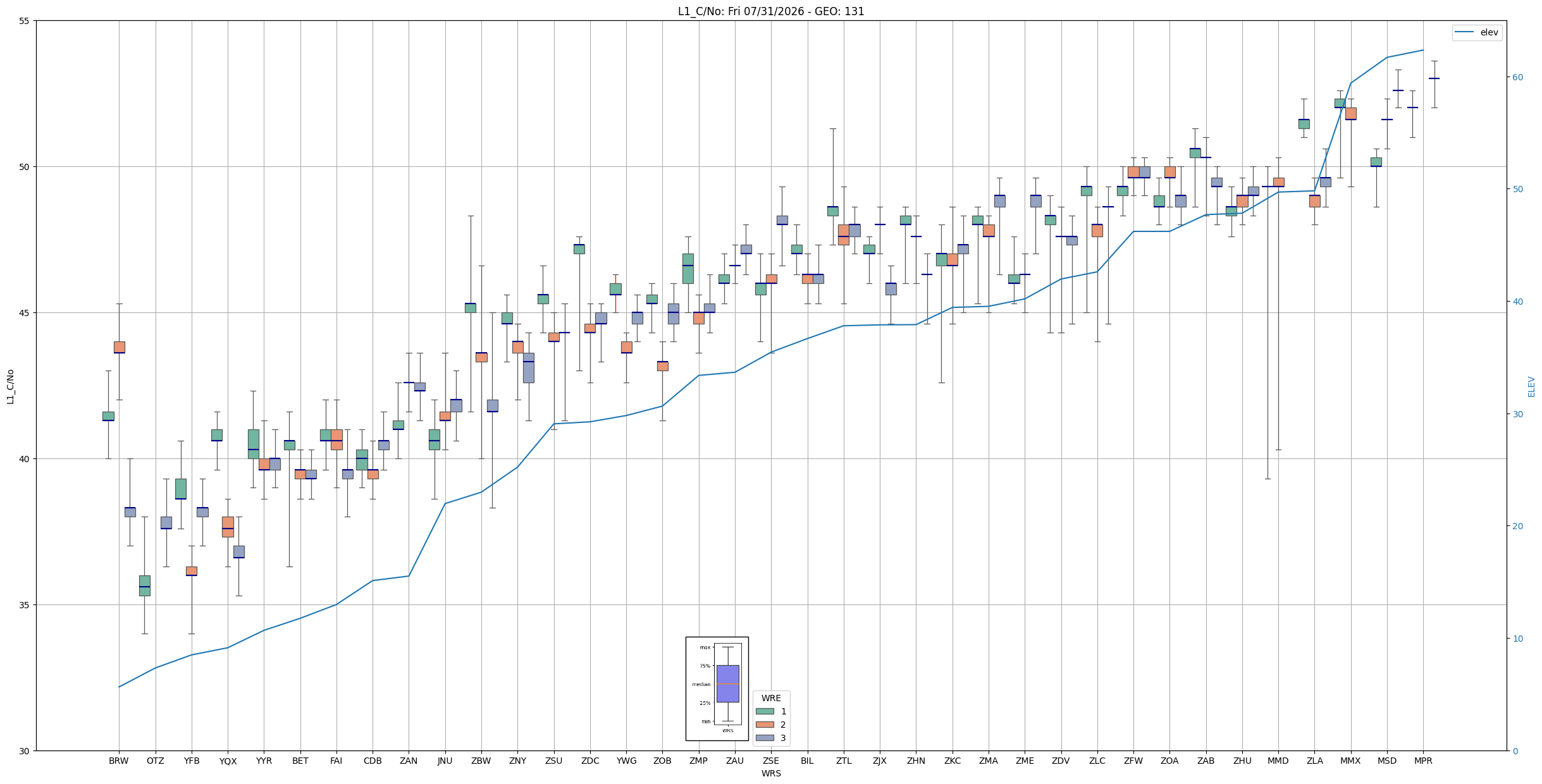Click the orange WRE 2 legend swatch
The height and width of the screenshot is (784, 1542).
click(x=765, y=725)
